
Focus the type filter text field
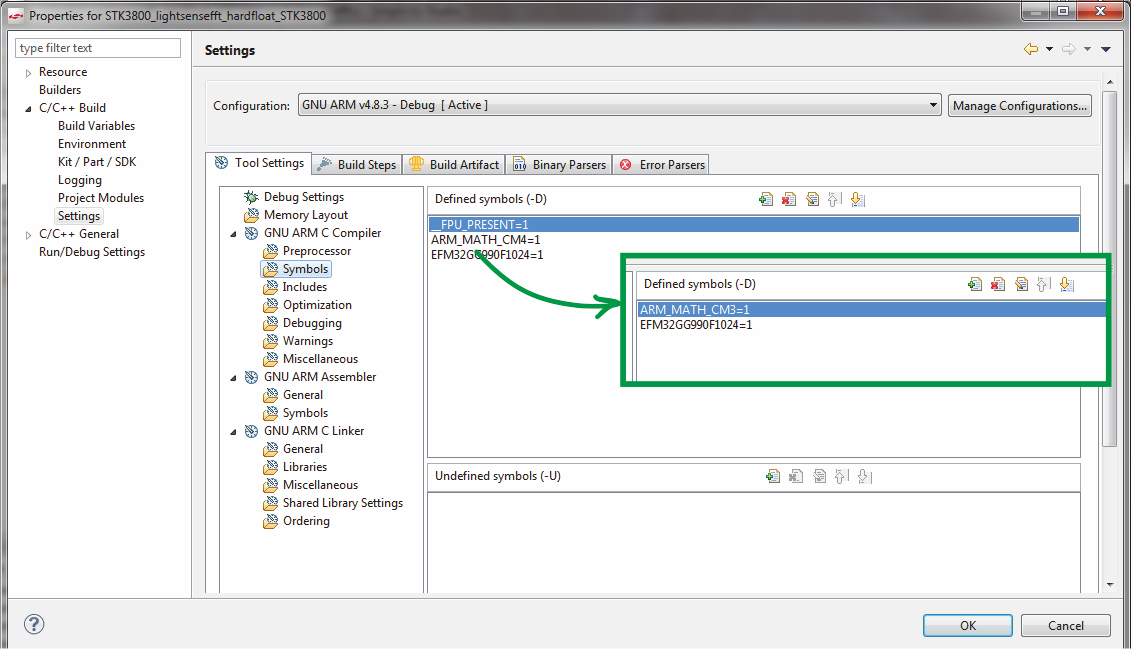[x=98, y=48]
